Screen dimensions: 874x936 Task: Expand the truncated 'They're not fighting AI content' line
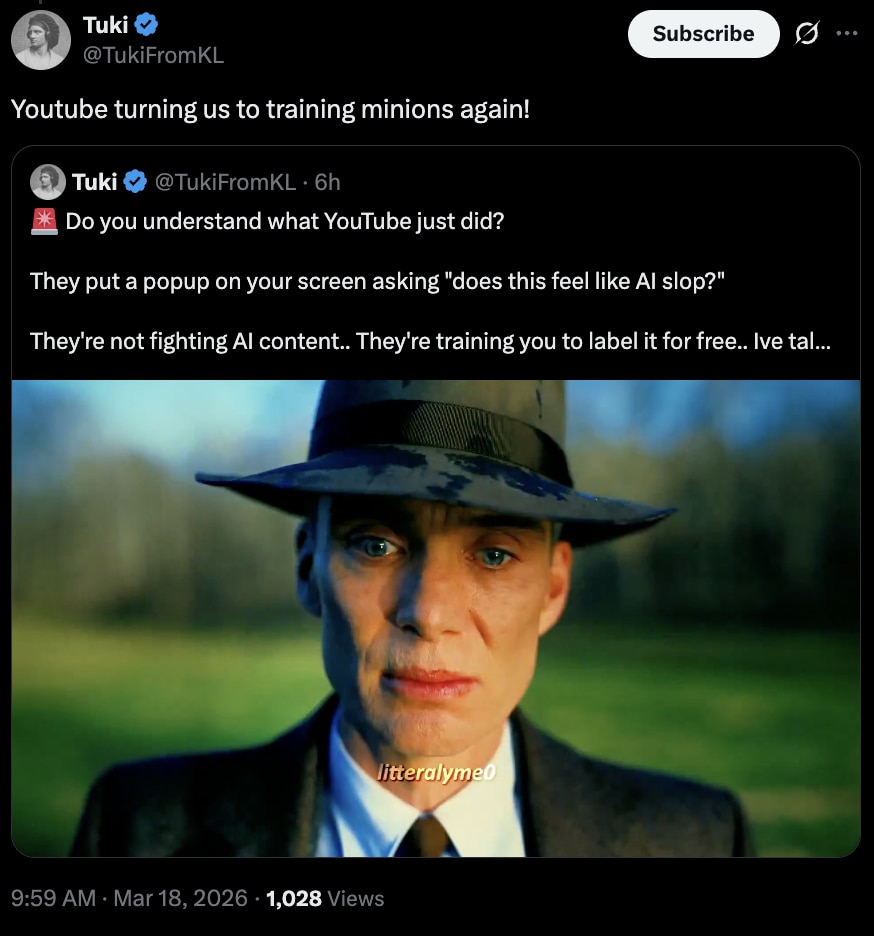[430, 341]
